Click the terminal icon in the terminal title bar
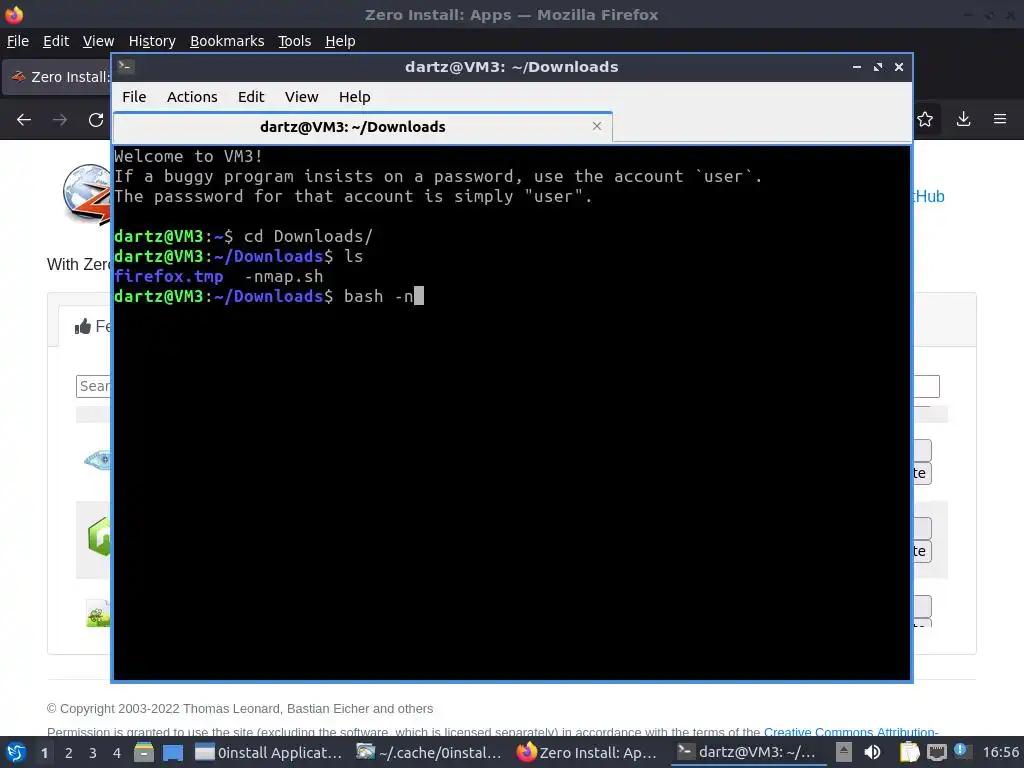The height and width of the screenshot is (768, 1024). pyautogui.click(x=126, y=66)
